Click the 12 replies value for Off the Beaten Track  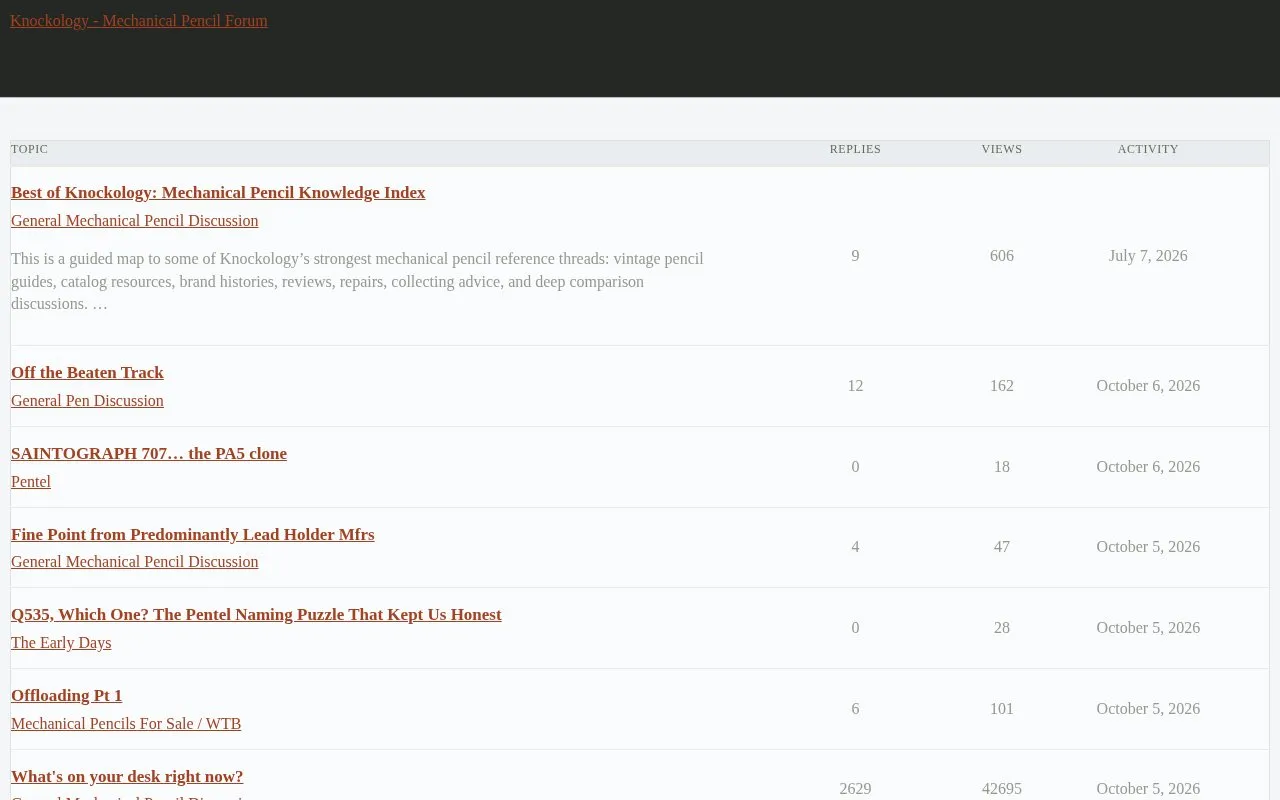point(855,386)
